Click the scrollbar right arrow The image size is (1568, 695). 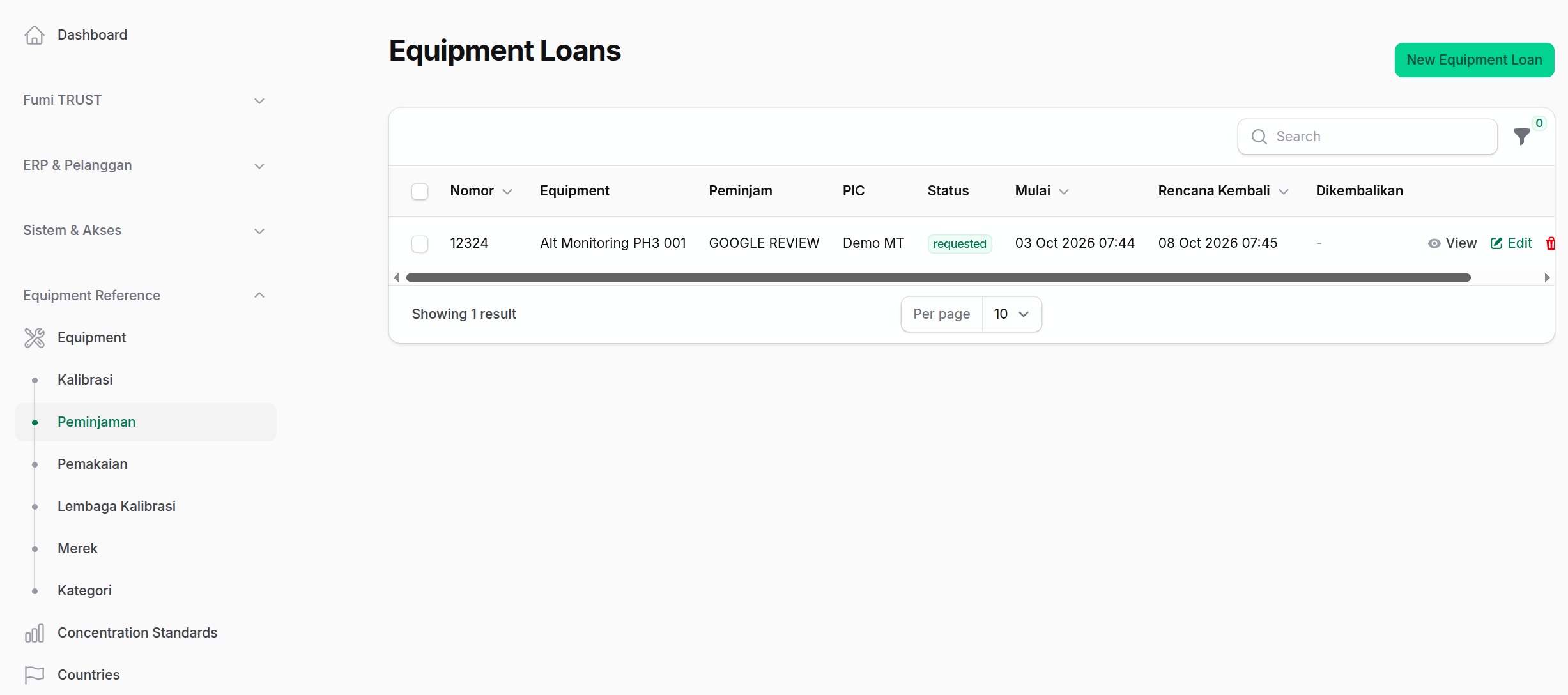1547,277
